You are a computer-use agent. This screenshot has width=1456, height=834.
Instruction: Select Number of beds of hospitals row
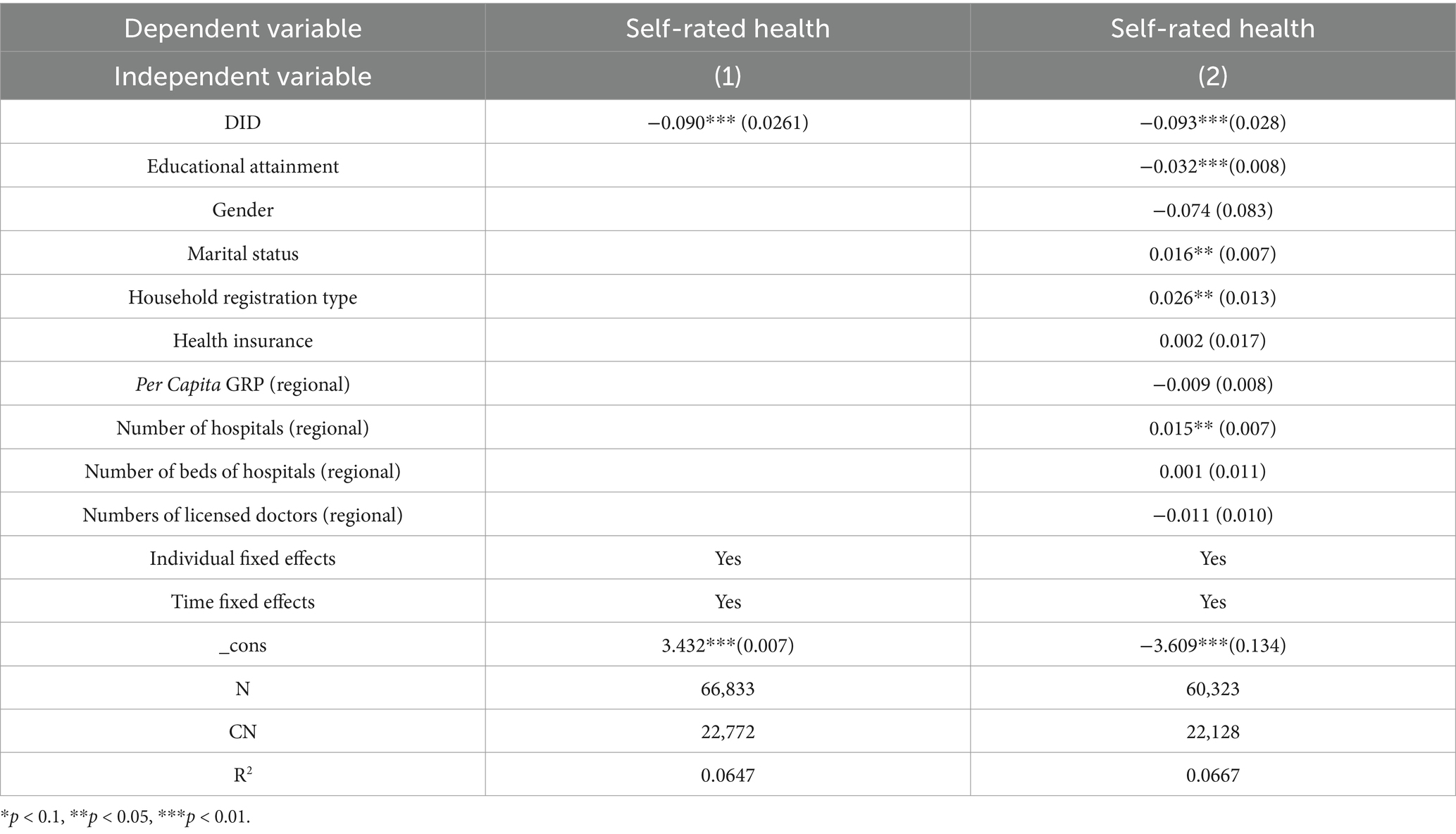pyautogui.click(x=728, y=471)
